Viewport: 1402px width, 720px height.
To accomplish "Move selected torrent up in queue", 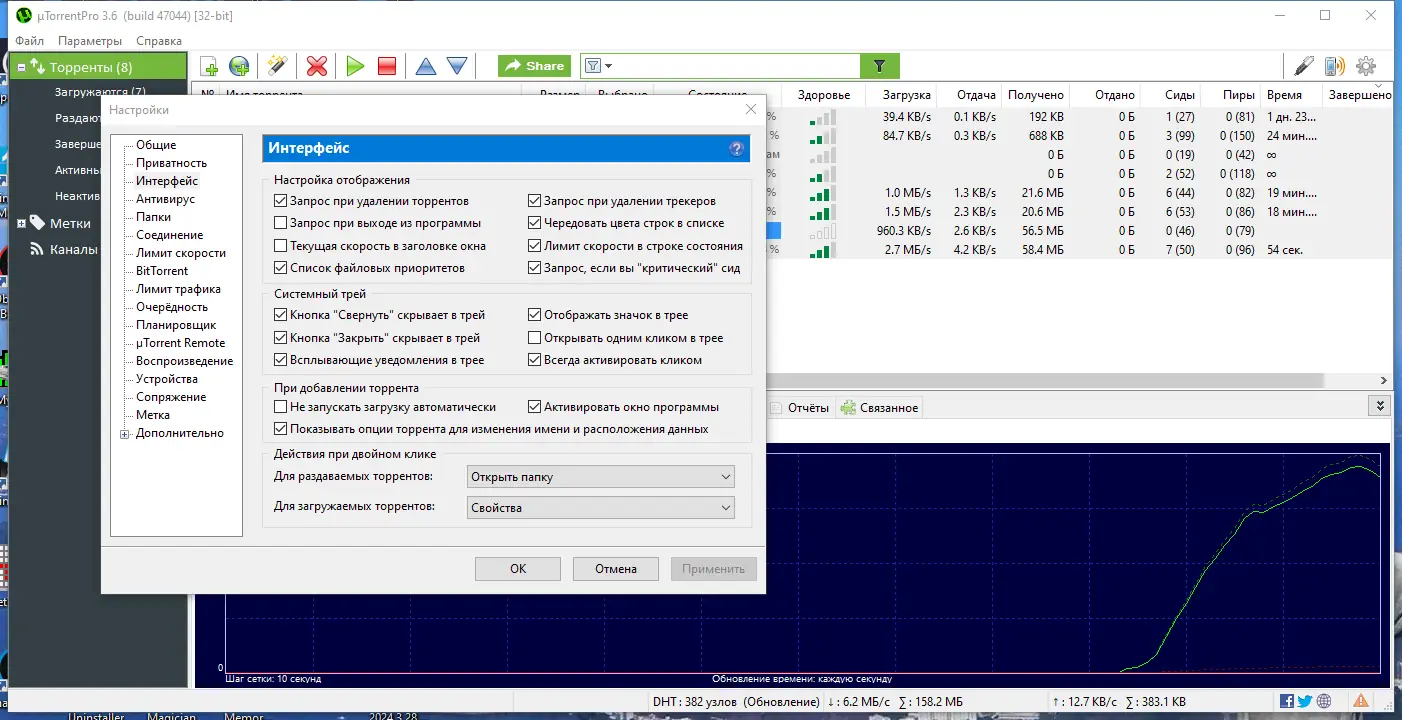I will click(x=425, y=66).
